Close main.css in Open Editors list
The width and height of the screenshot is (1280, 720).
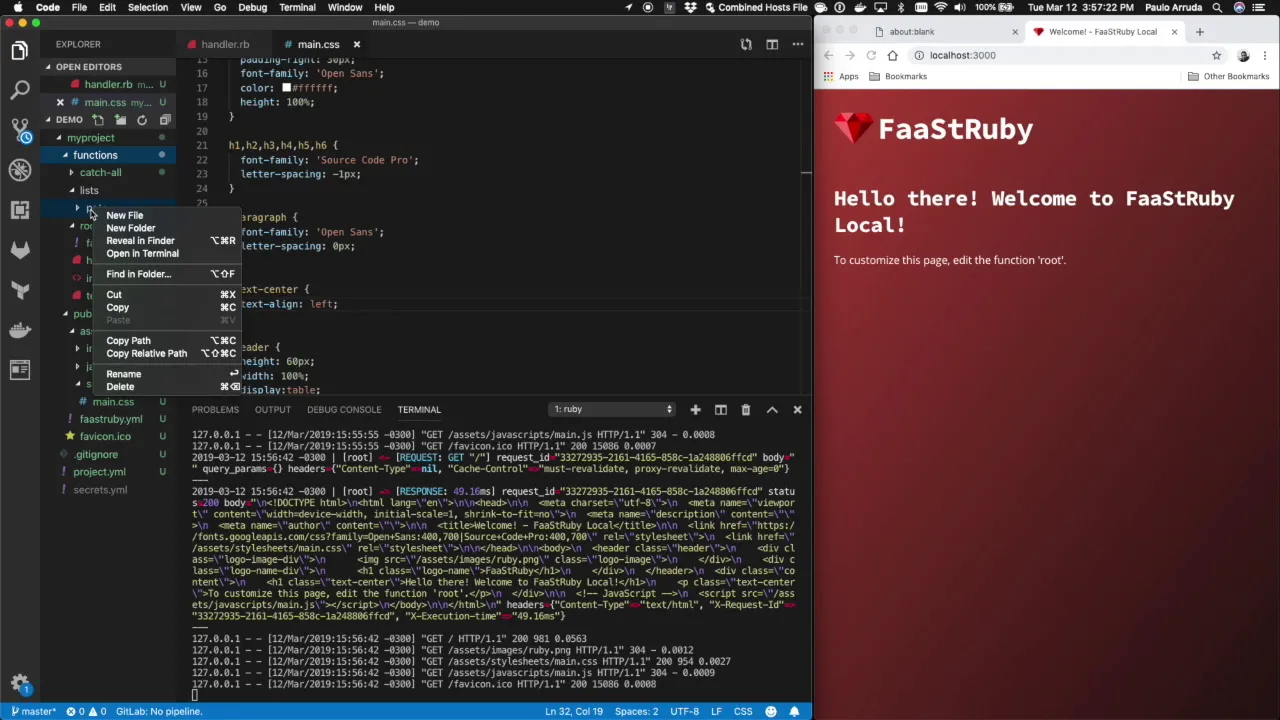pos(60,102)
